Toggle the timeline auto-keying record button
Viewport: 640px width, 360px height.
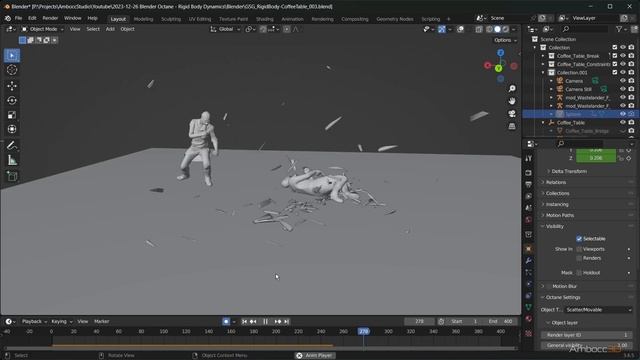(x=226, y=322)
